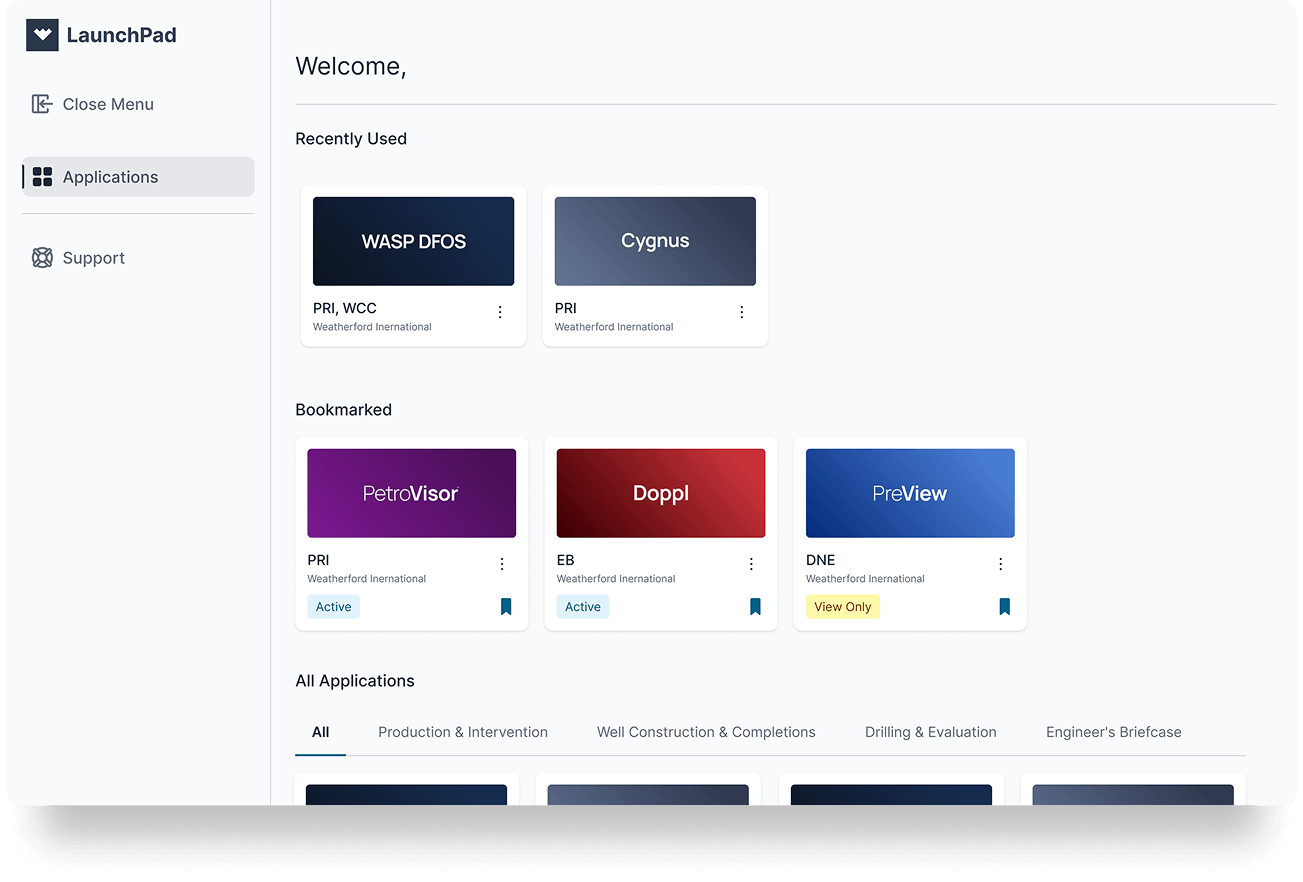
Task: Click Active status badge on PetroVisor
Action: (x=333, y=607)
